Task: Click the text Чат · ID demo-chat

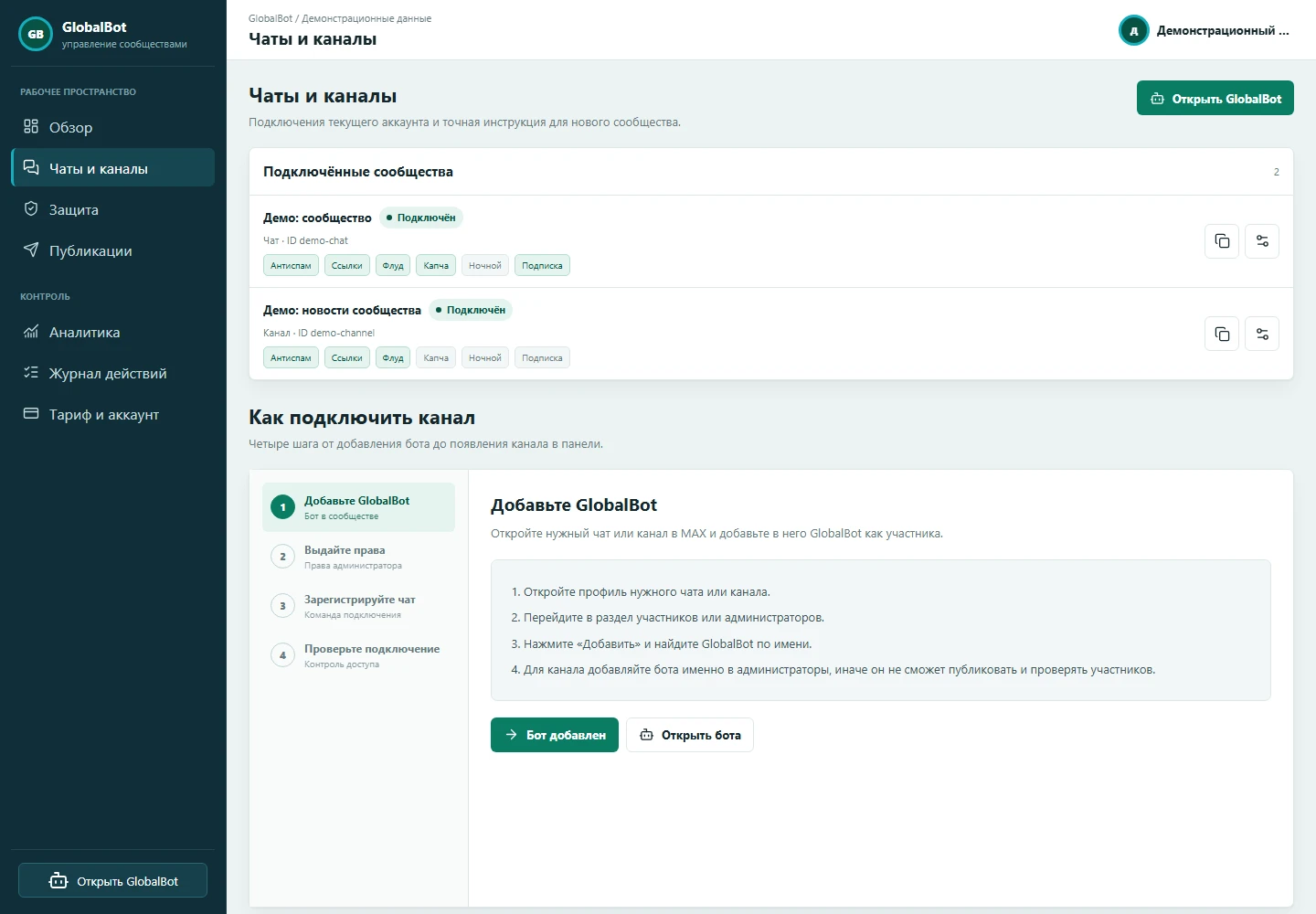Action: click(305, 240)
